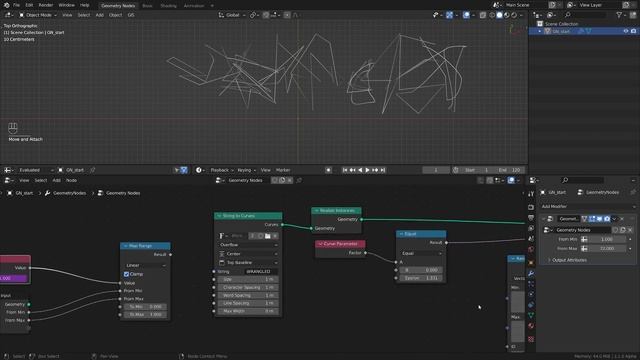Toggle Clamp checkbox on Map Range node
640x360 pixels.
(127, 274)
